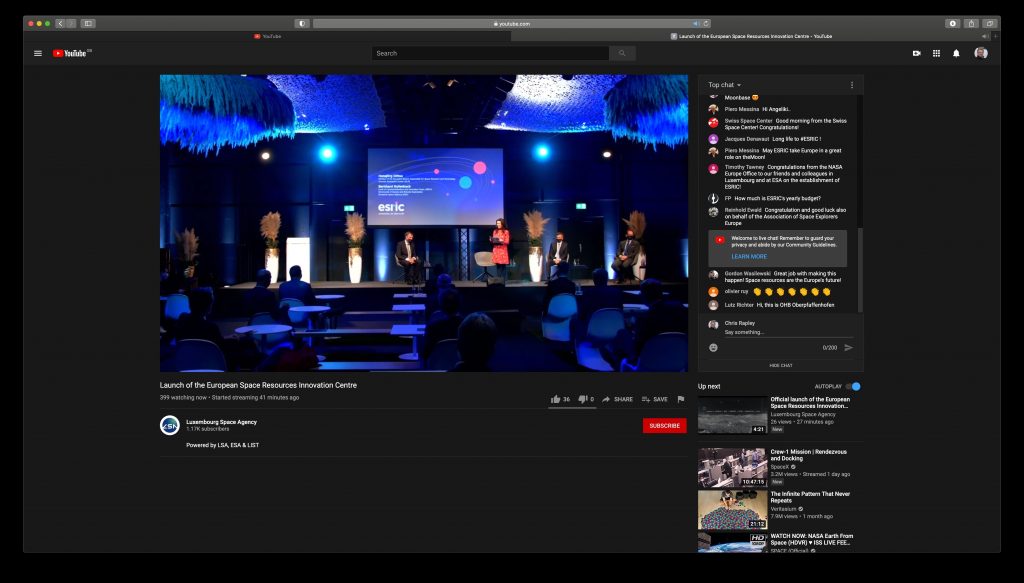This screenshot has height=583, width=1024.
Task: Open the Create video camera icon
Action: click(x=916, y=54)
